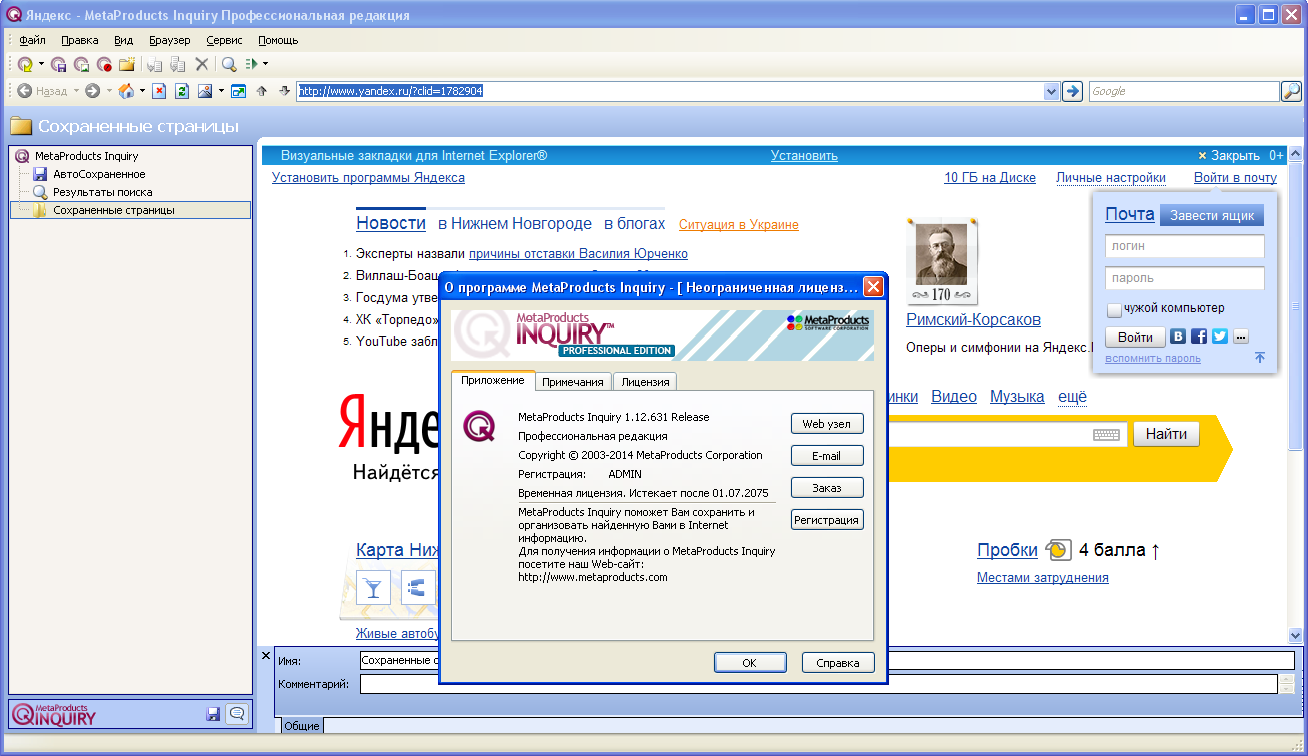The width and height of the screenshot is (1308, 756).
Task: Click the new folder icon in top toolbar
Action: (x=127, y=64)
